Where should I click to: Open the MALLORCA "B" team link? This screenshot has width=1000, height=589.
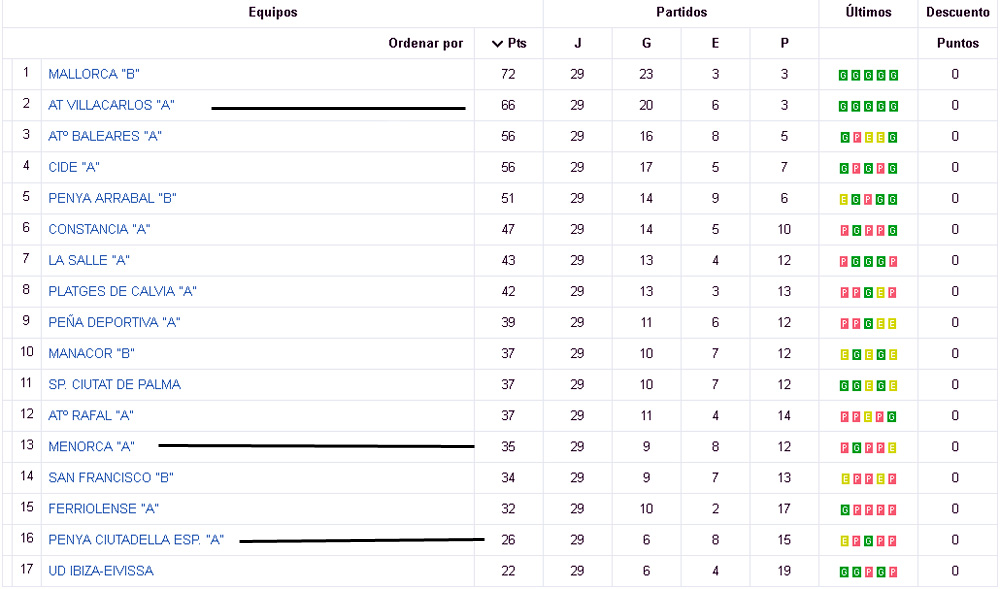[94, 74]
